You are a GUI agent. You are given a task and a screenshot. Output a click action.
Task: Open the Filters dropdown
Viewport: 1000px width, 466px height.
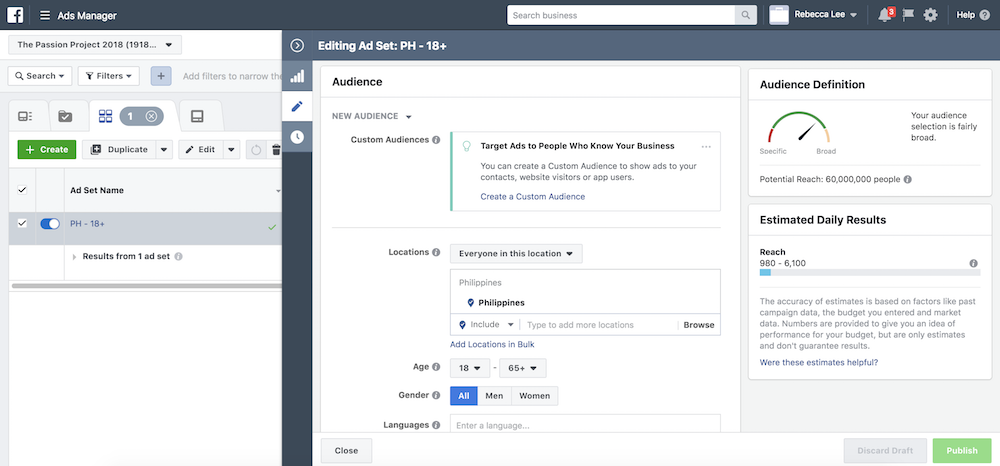click(x=108, y=76)
